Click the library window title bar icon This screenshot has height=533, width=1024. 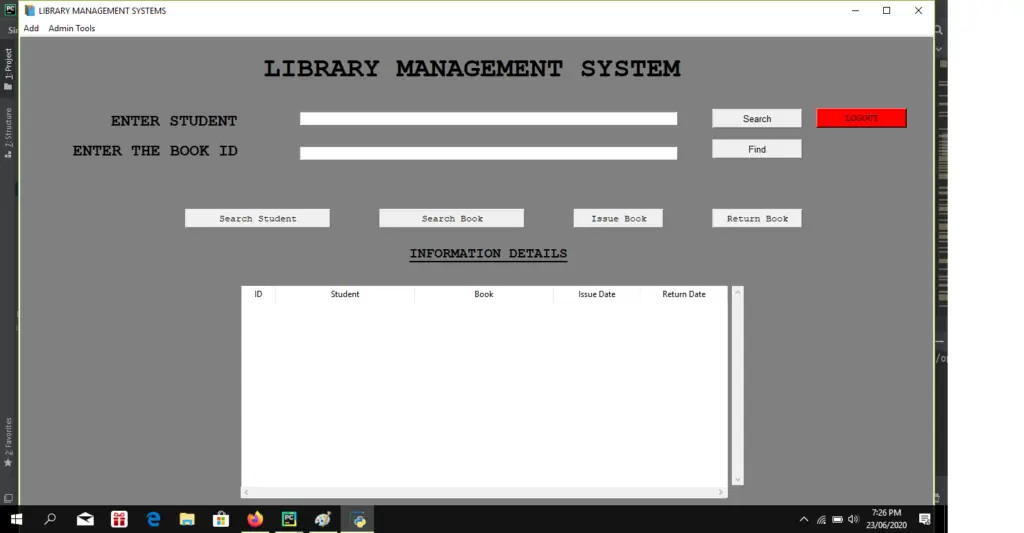[x=29, y=10]
